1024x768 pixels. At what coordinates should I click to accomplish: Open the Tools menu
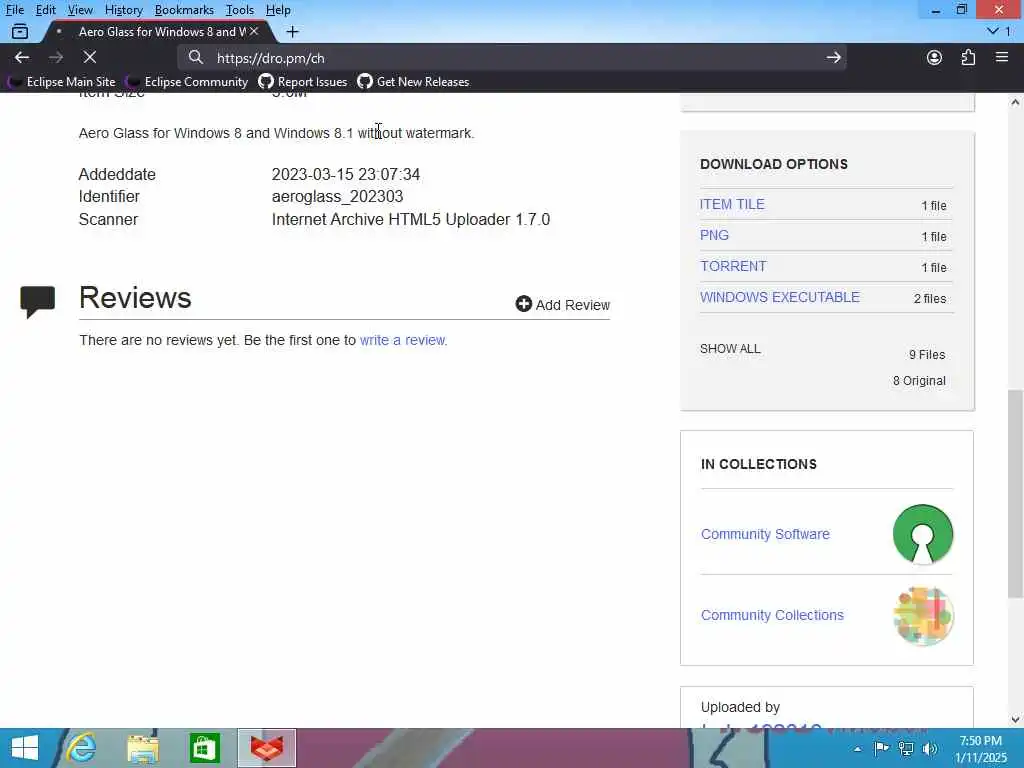(x=240, y=10)
